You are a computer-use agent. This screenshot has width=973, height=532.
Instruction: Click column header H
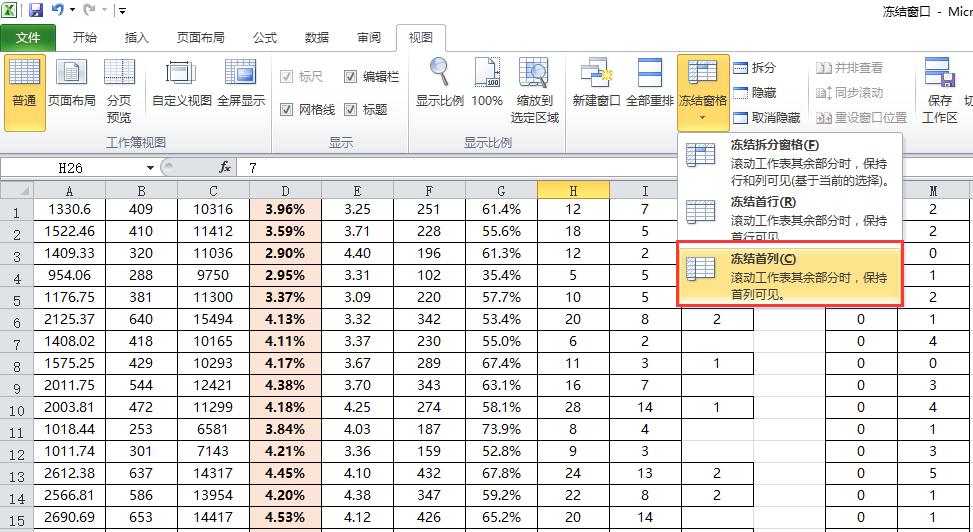pyautogui.click(x=573, y=190)
